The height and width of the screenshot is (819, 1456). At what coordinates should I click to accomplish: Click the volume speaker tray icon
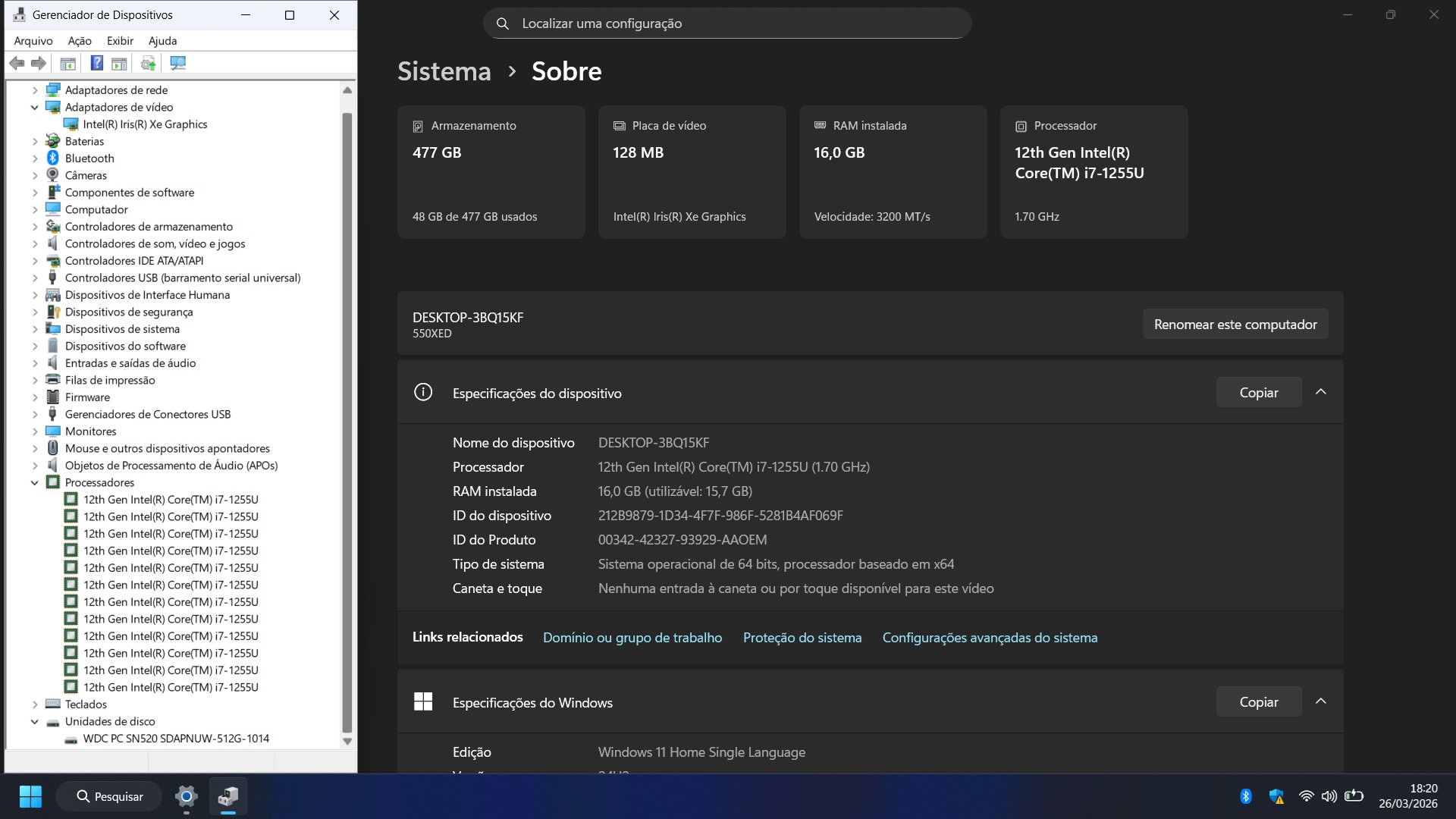pyautogui.click(x=1329, y=796)
